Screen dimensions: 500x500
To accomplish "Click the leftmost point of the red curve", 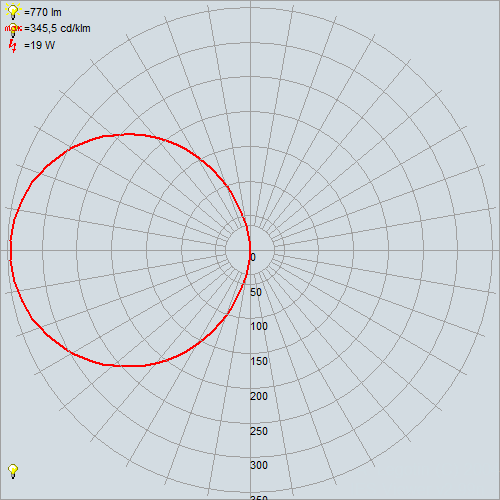I will point(11,250).
